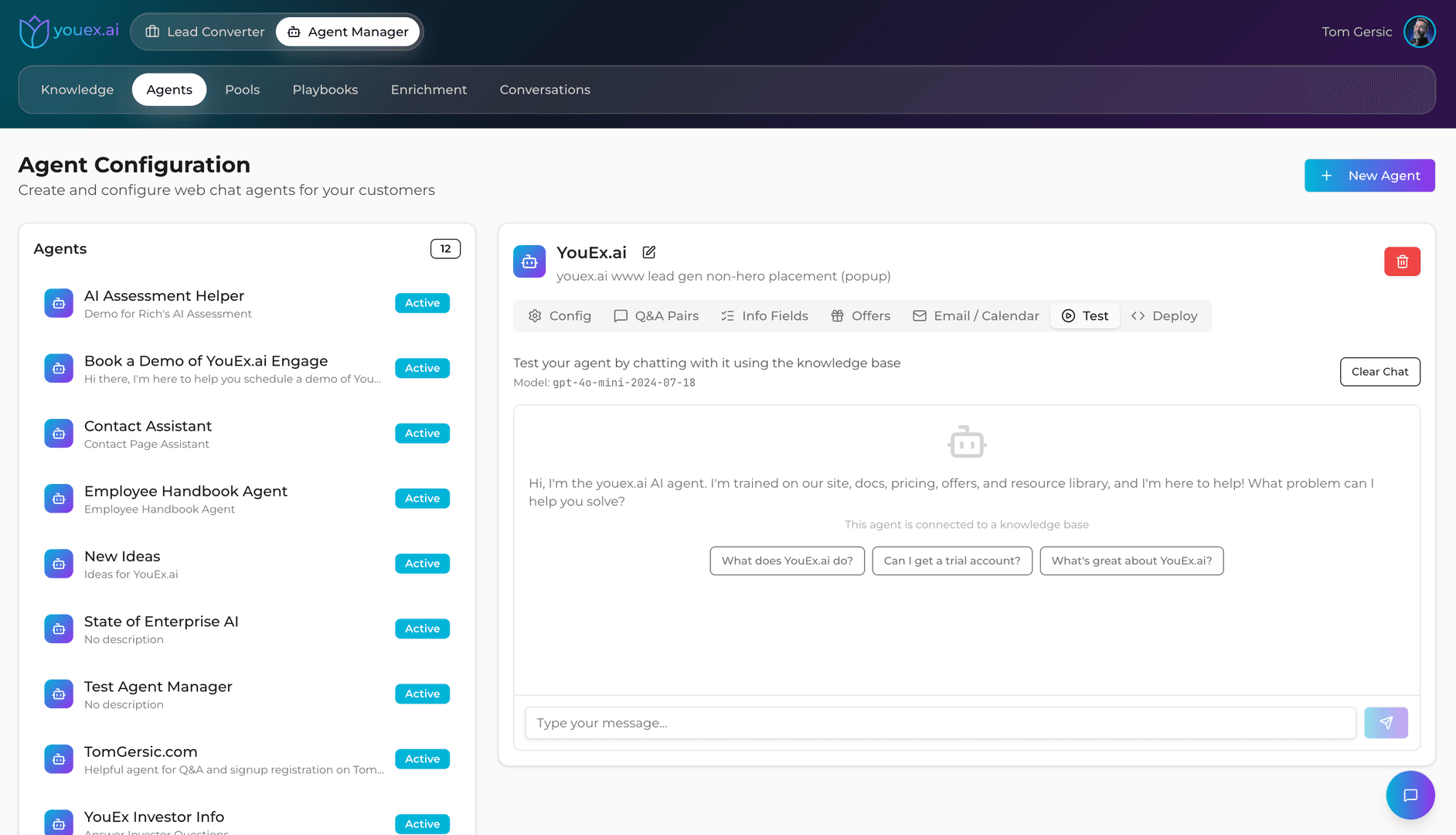Click the Employee Handbook Agent robot icon

tap(59, 499)
